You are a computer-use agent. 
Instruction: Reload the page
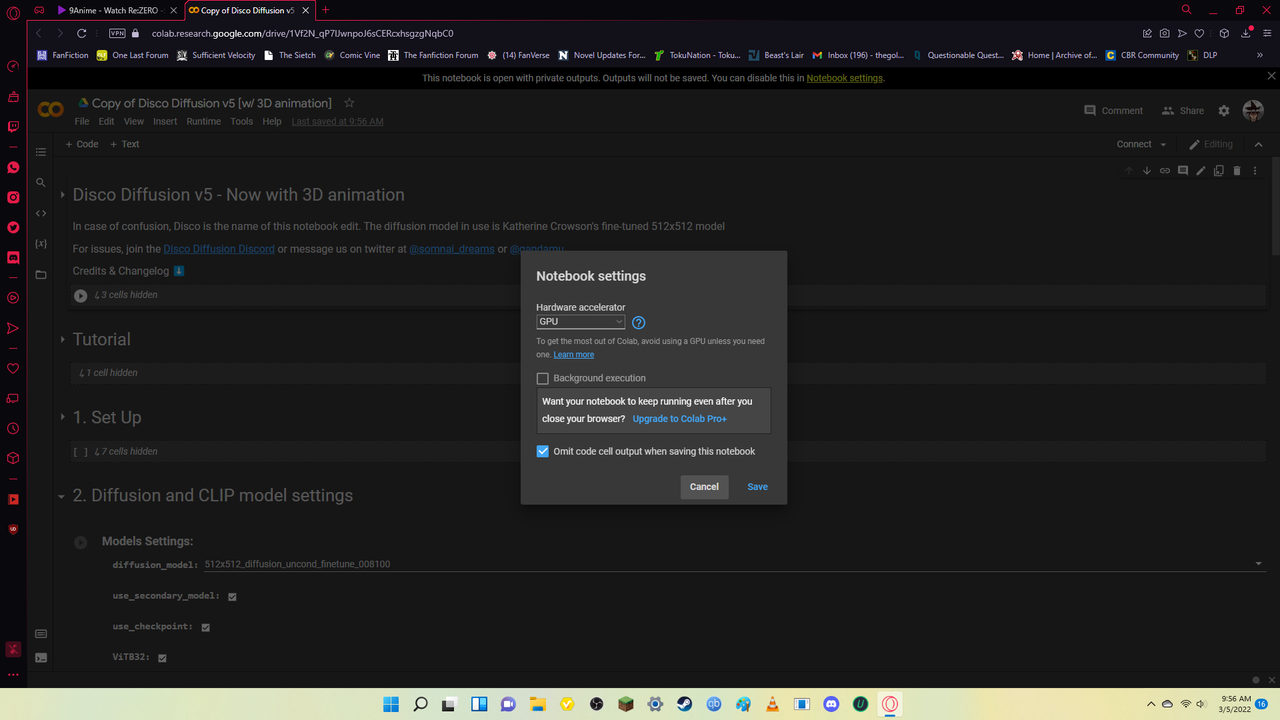80,33
